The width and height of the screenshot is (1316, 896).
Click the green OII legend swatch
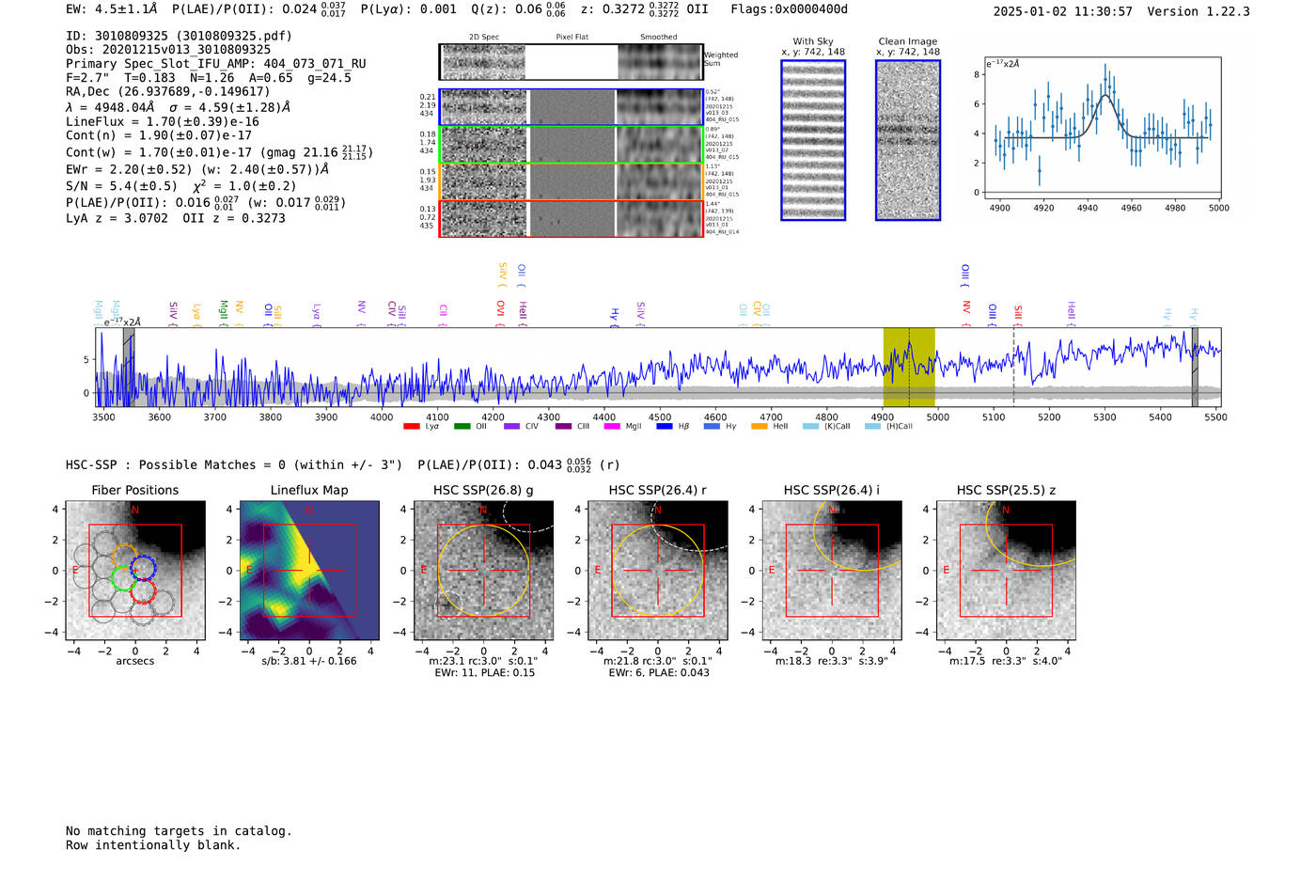click(x=462, y=426)
